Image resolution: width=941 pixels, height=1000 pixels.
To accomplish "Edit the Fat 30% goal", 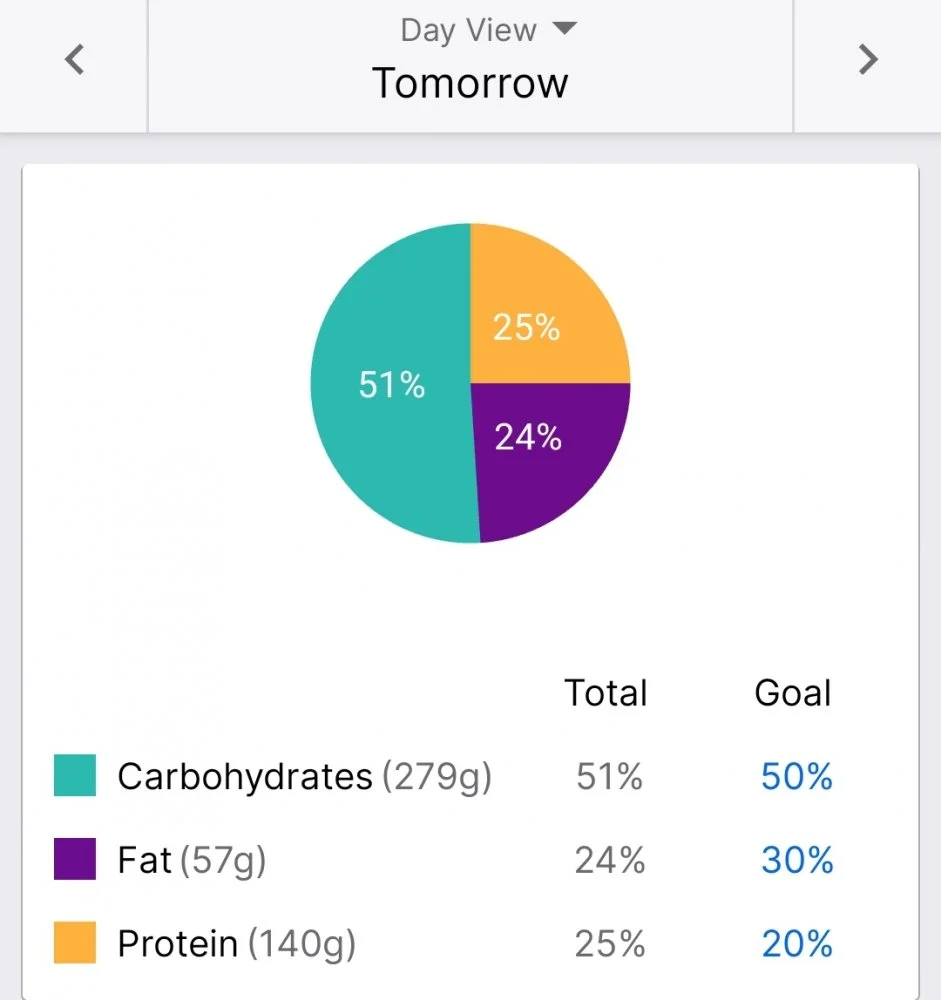I will [796, 860].
